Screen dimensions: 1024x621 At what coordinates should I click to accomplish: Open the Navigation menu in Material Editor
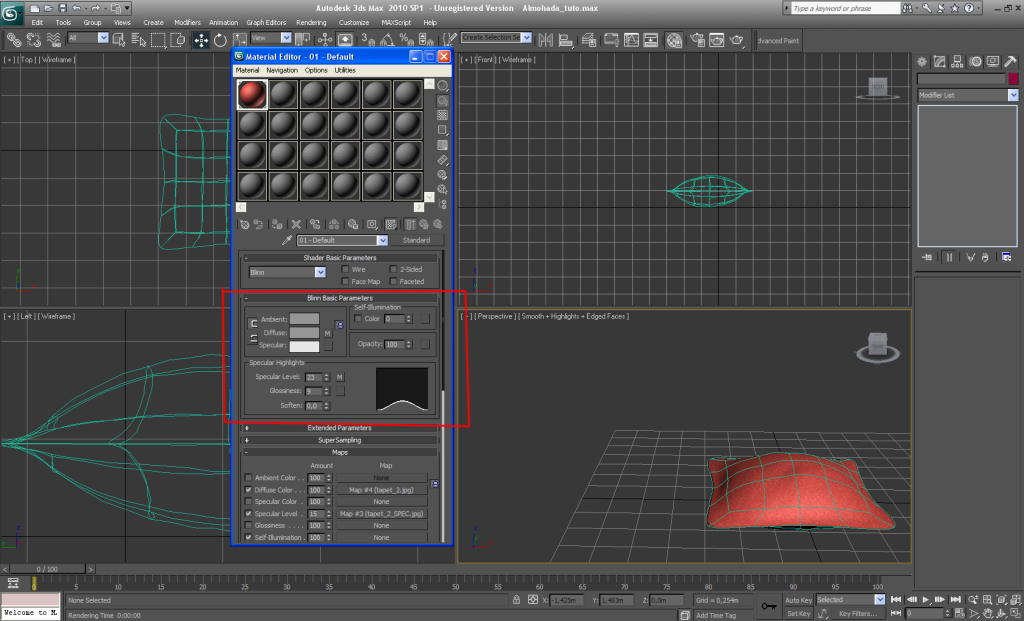coord(282,71)
